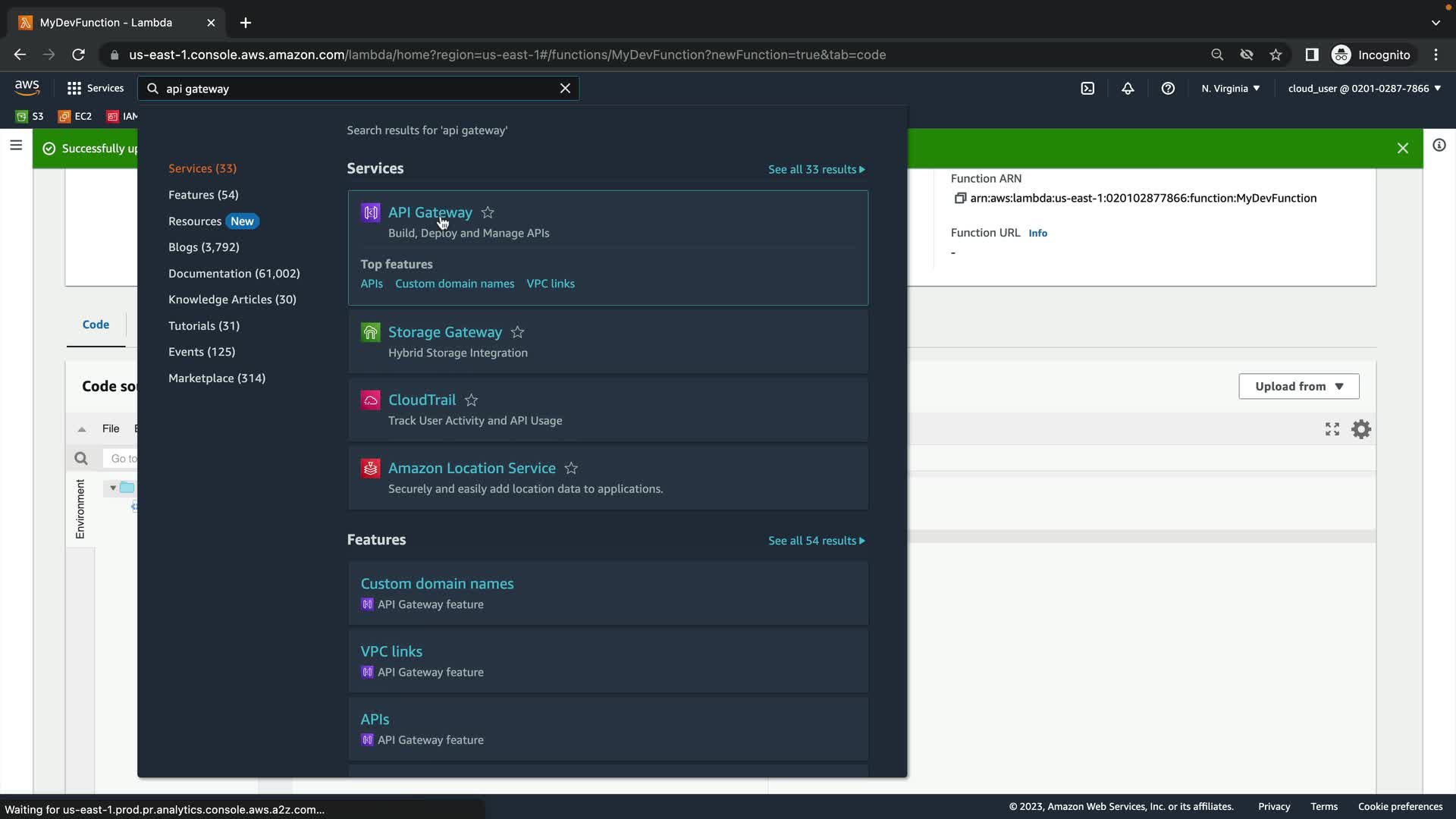Open AWS CloudShell icon in header
1456x819 pixels.
tap(1087, 89)
